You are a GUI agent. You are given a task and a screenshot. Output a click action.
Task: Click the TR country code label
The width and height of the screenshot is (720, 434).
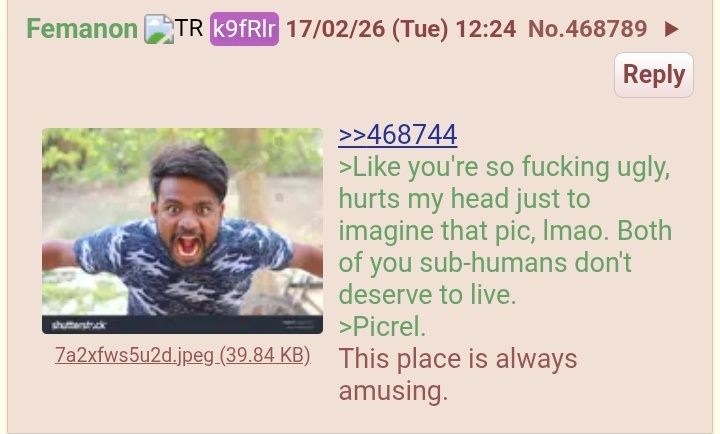pyautogui.click(x=189, y=28)
